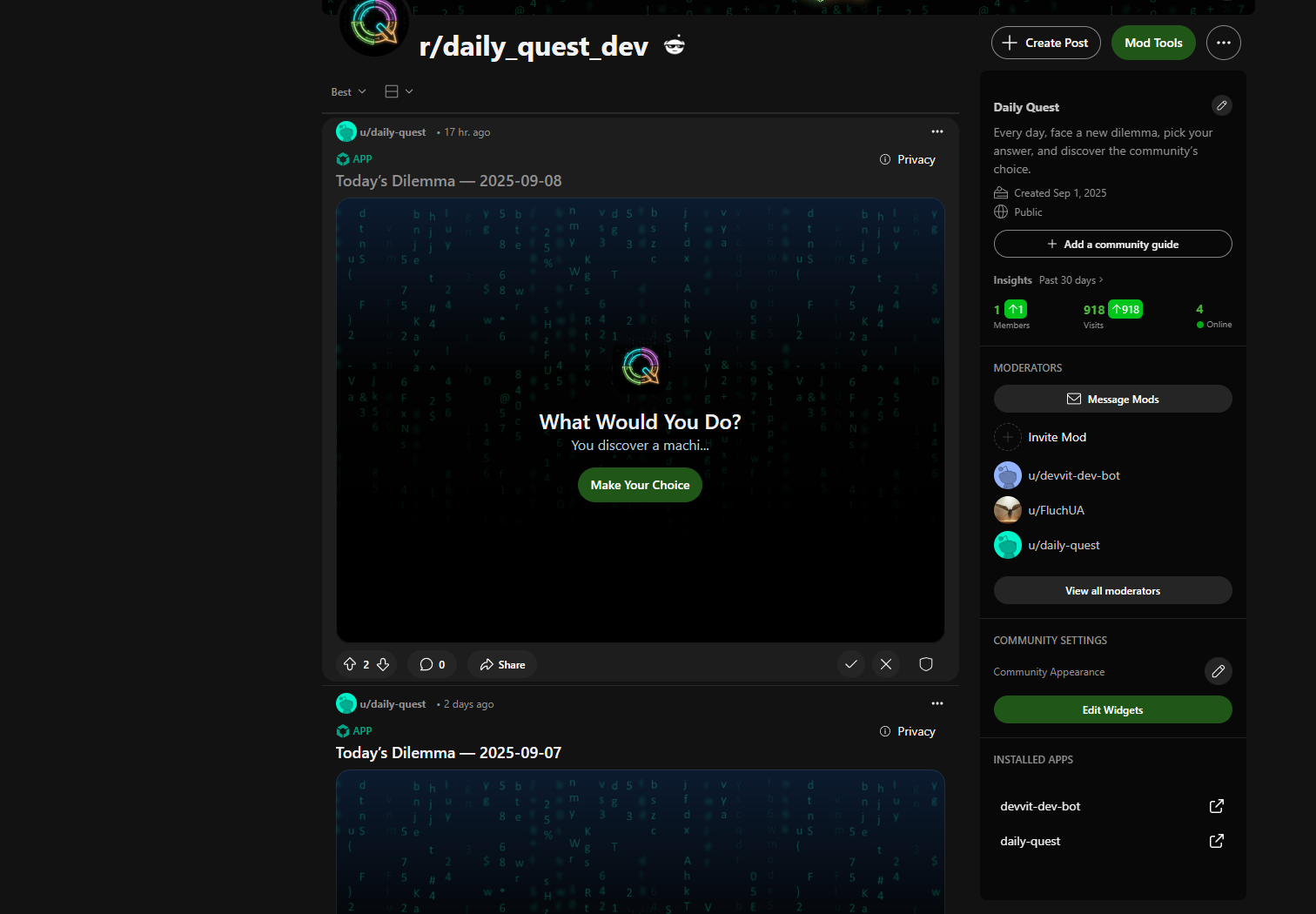Click the '2 days ago' timestamp
The height and width of the screenshot is (914, 1316).
pyautogui.click(x=468, y=704)
